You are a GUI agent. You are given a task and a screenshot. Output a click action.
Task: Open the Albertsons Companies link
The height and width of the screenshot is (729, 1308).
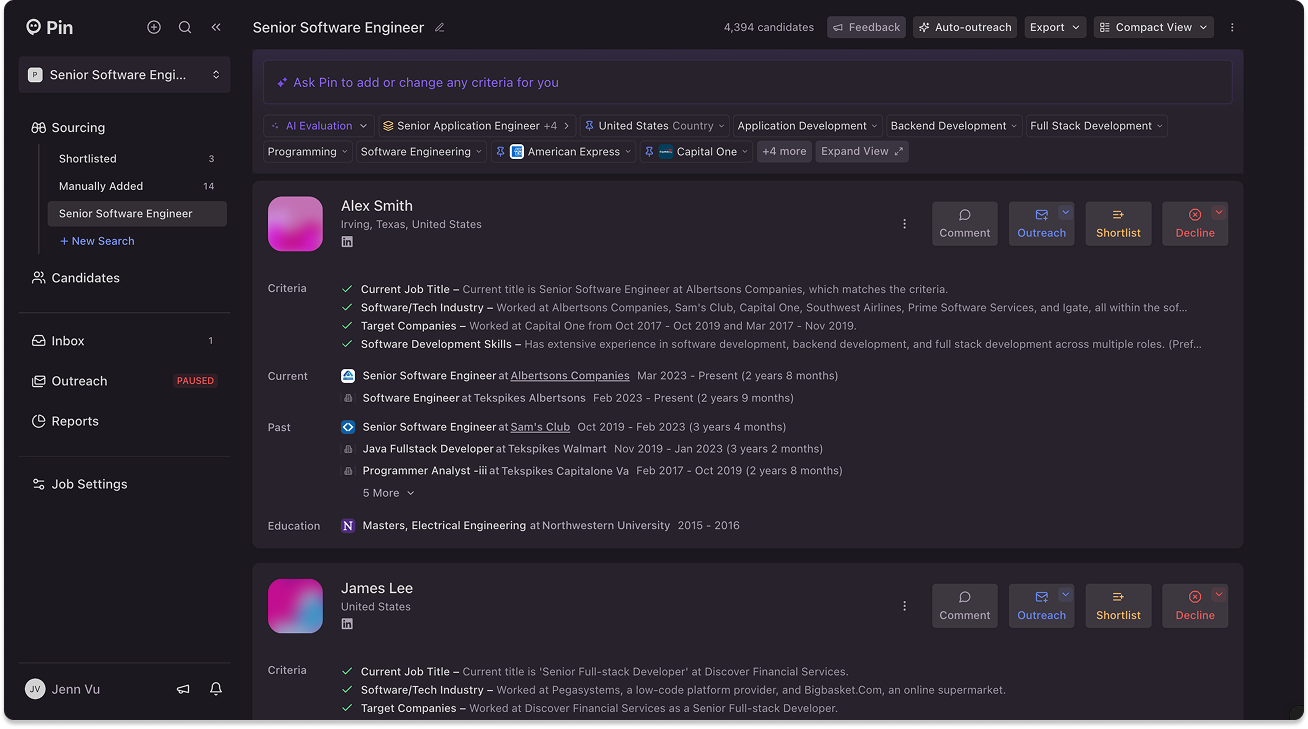570,376
